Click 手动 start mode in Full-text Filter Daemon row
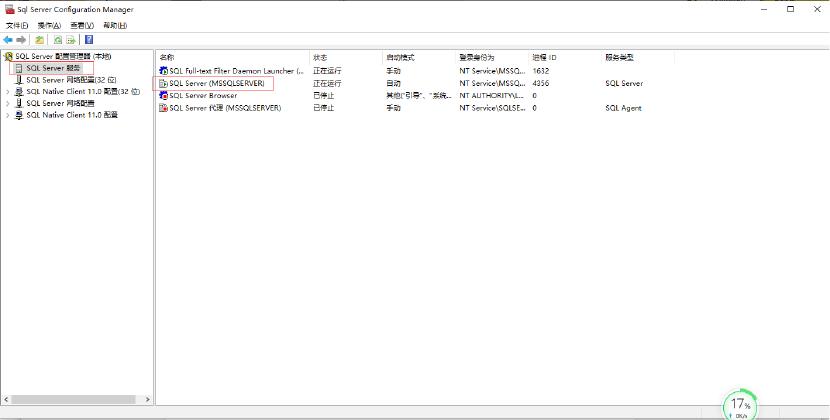Image resolution: width=830 pixels, height=420 pixels. pyautogui.click(x=393, y=71)
